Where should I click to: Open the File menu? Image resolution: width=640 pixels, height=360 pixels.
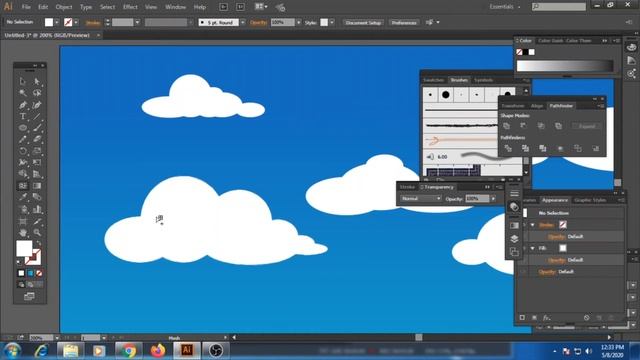pos(26,7)
